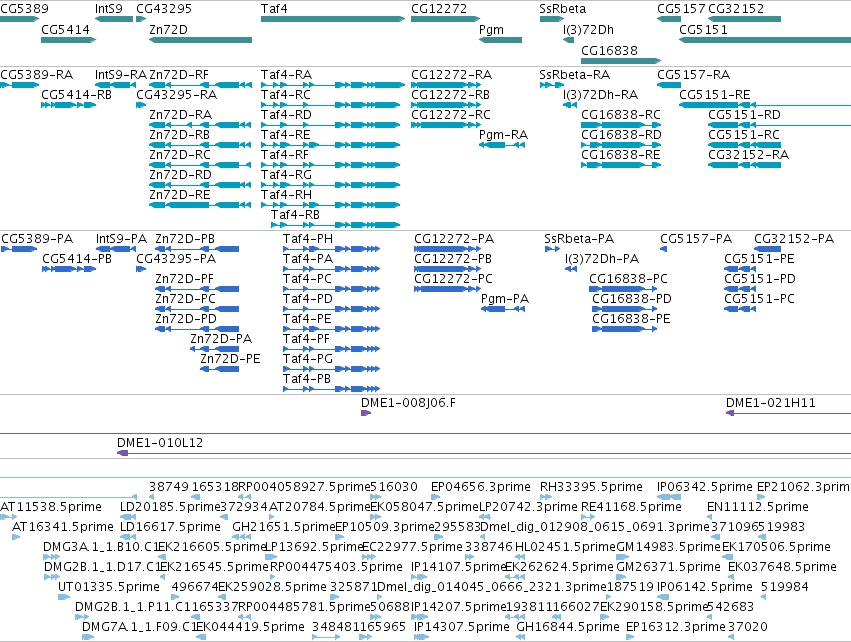Click the EN11112.5prime EST label
Viewport: 851px width, 642px height.
758,507
